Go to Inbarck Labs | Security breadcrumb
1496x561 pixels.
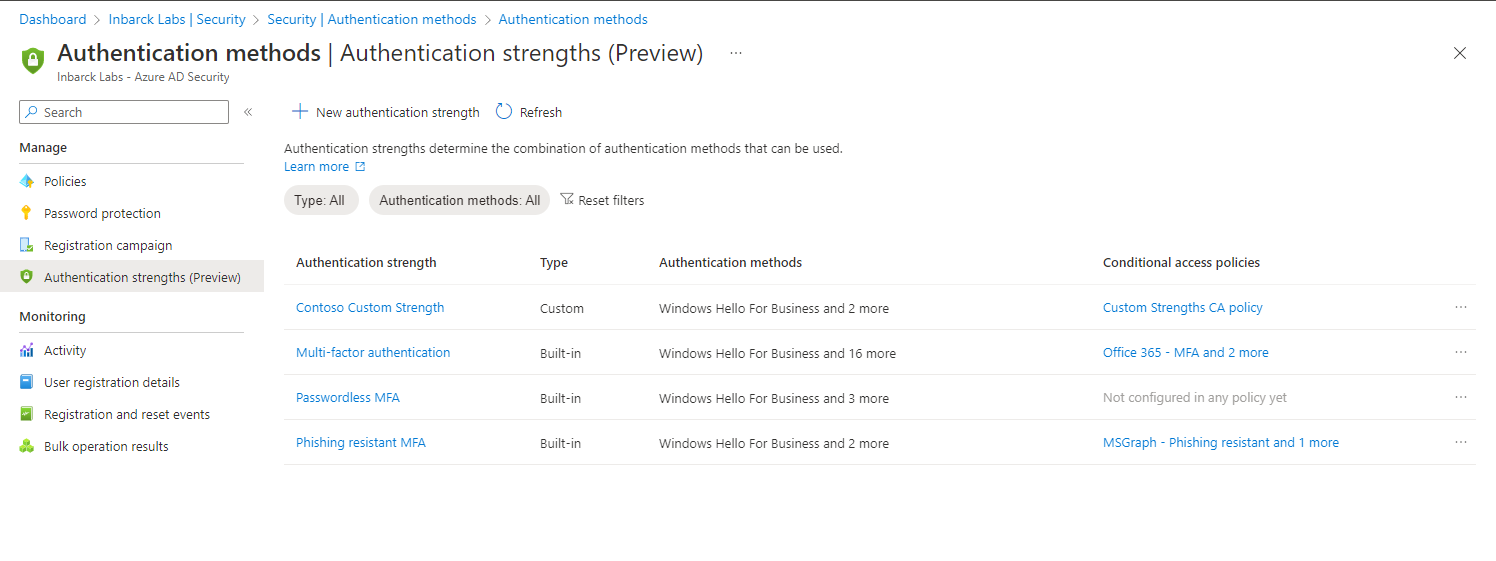[177, 19]
